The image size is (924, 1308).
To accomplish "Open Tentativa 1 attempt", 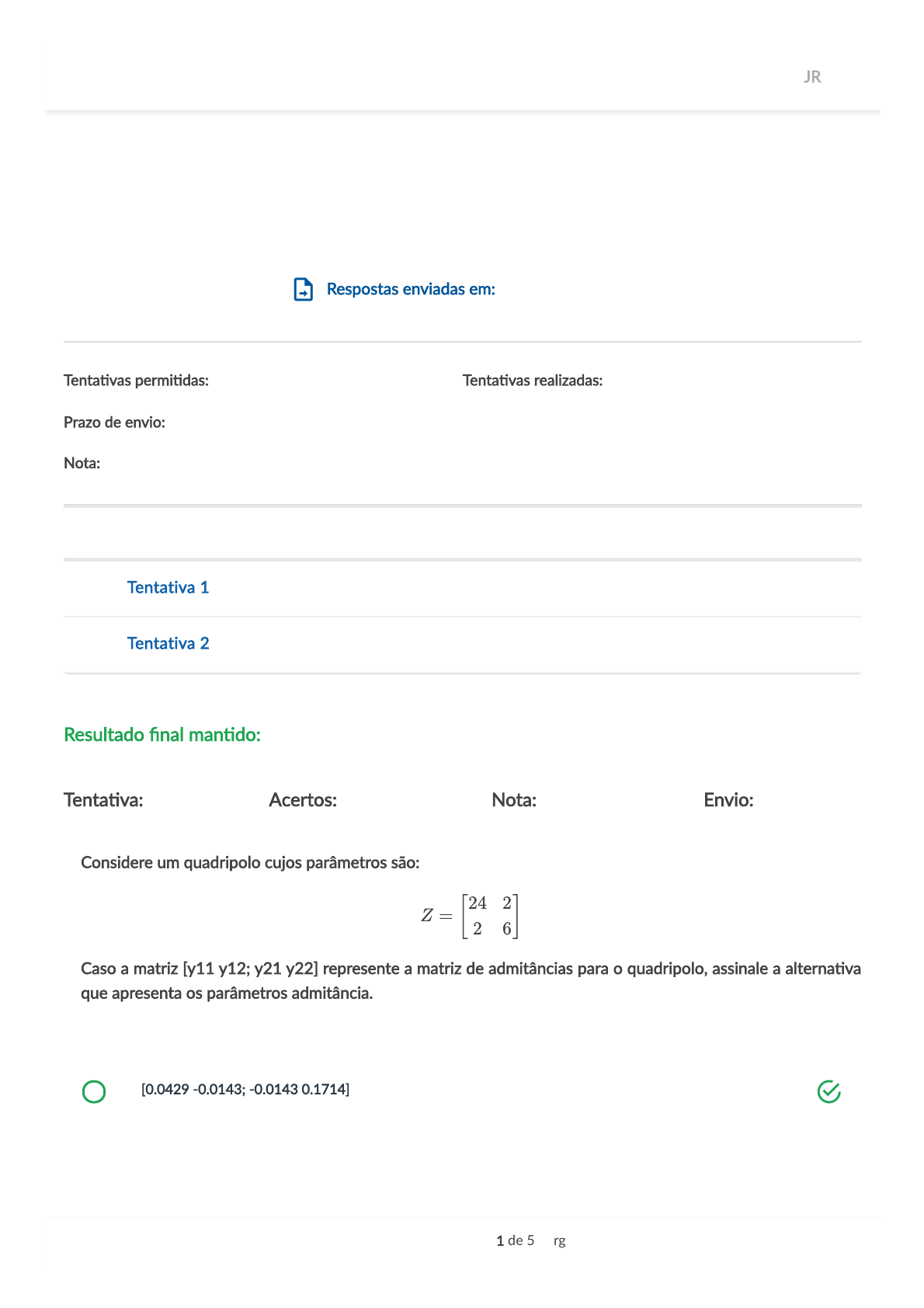I will click(168, 587).
